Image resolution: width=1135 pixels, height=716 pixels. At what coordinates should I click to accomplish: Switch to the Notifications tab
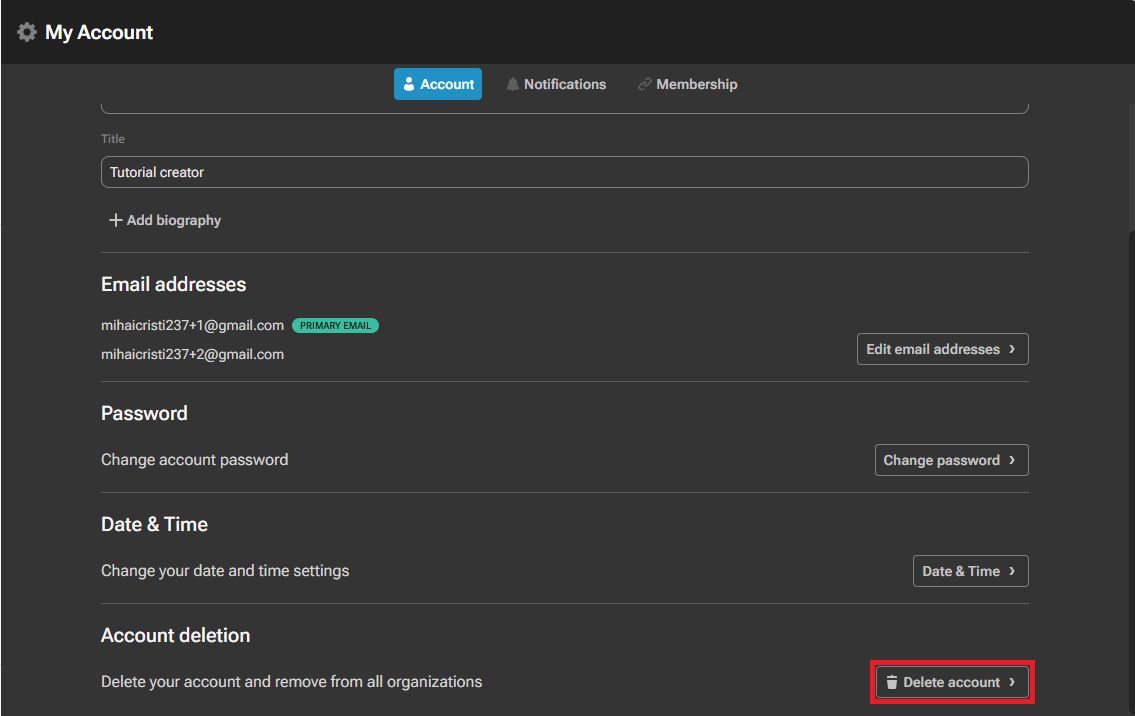click(556, 85)
